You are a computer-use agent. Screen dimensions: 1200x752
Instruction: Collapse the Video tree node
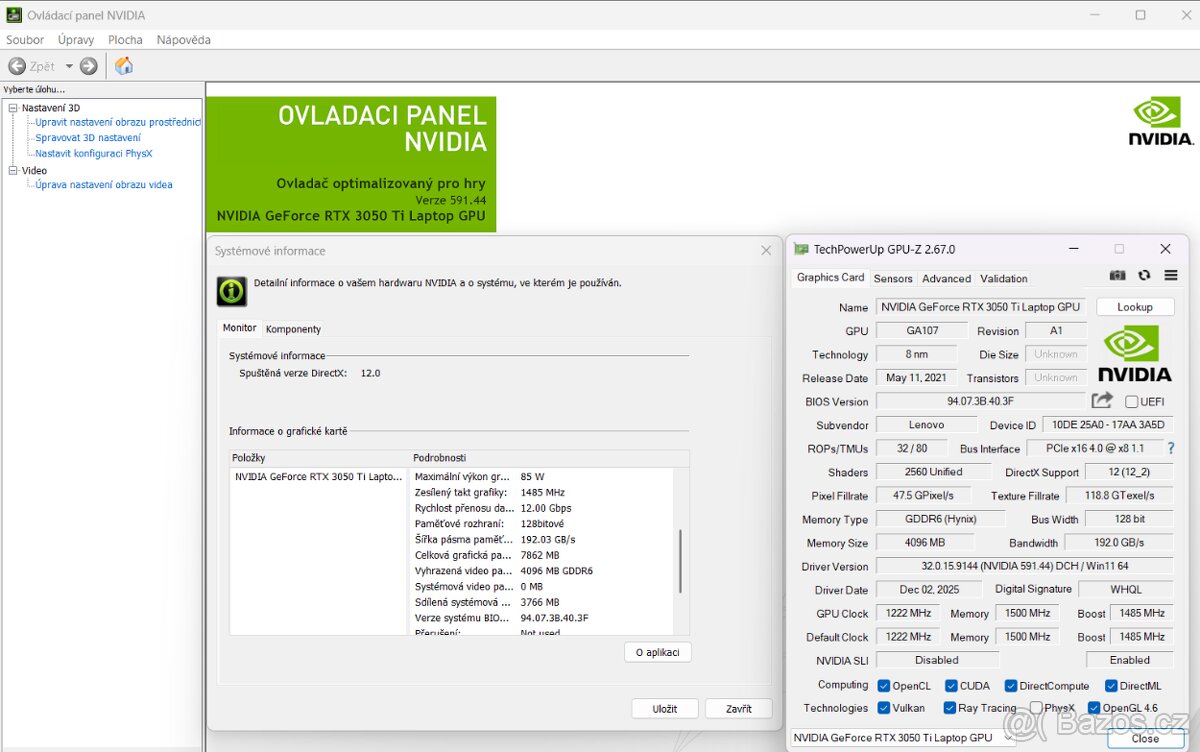coord(13,170)
